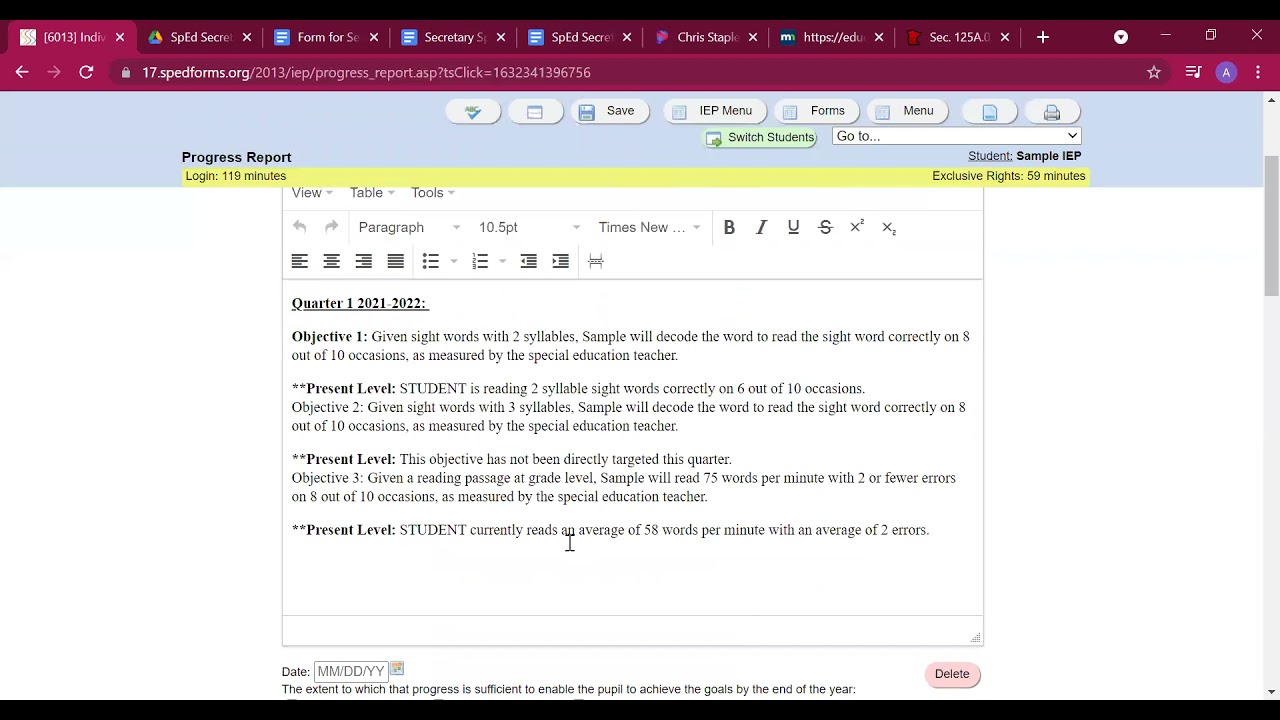1280x720 pixels.
Task: Toggle strikethrough formatting
Action: 825,227
